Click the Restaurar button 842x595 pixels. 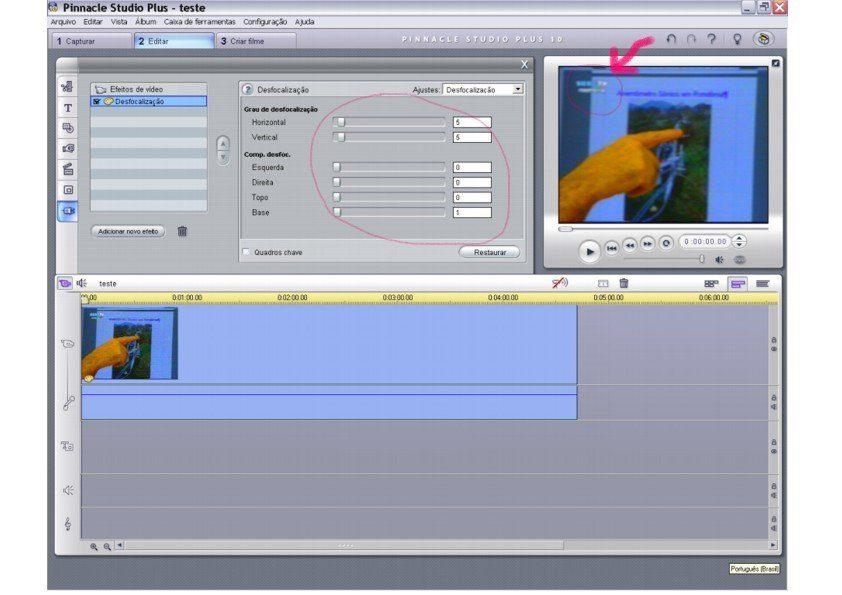489,252
